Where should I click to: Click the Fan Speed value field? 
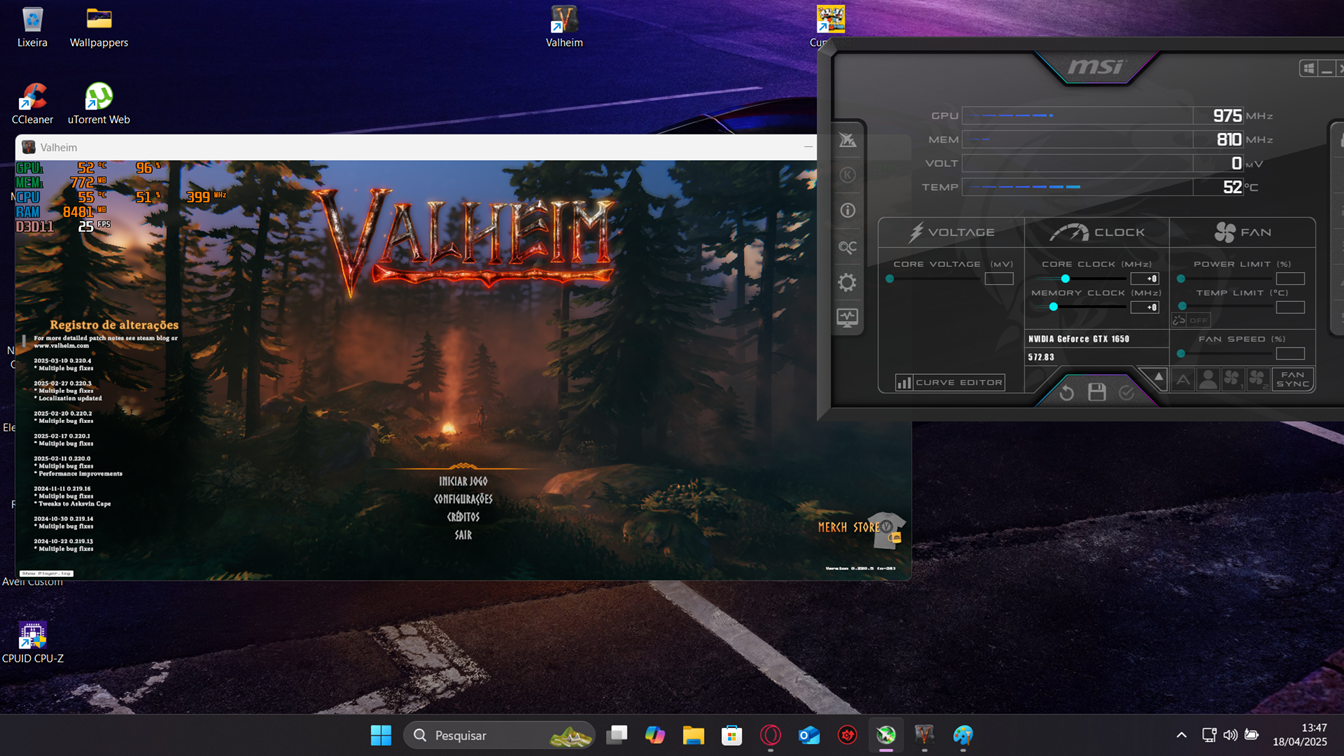coord(1290,353)
